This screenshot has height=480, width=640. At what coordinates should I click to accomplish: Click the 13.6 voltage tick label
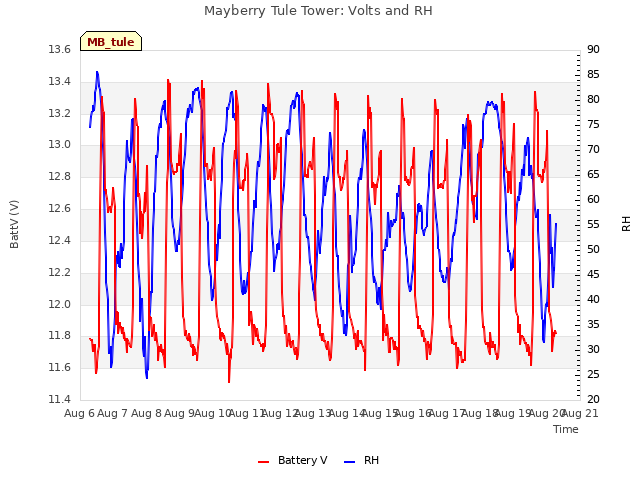tap(60, 49)
